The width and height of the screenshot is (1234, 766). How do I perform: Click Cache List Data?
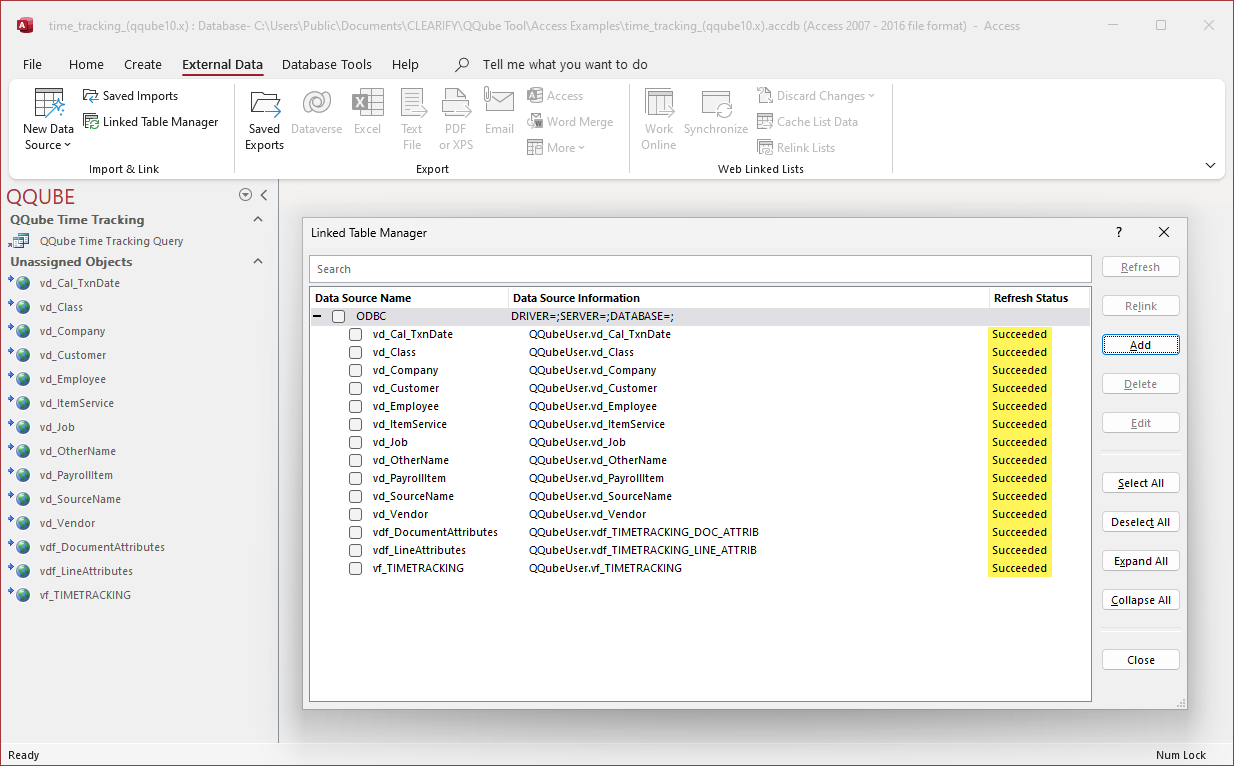pos(807,122)
